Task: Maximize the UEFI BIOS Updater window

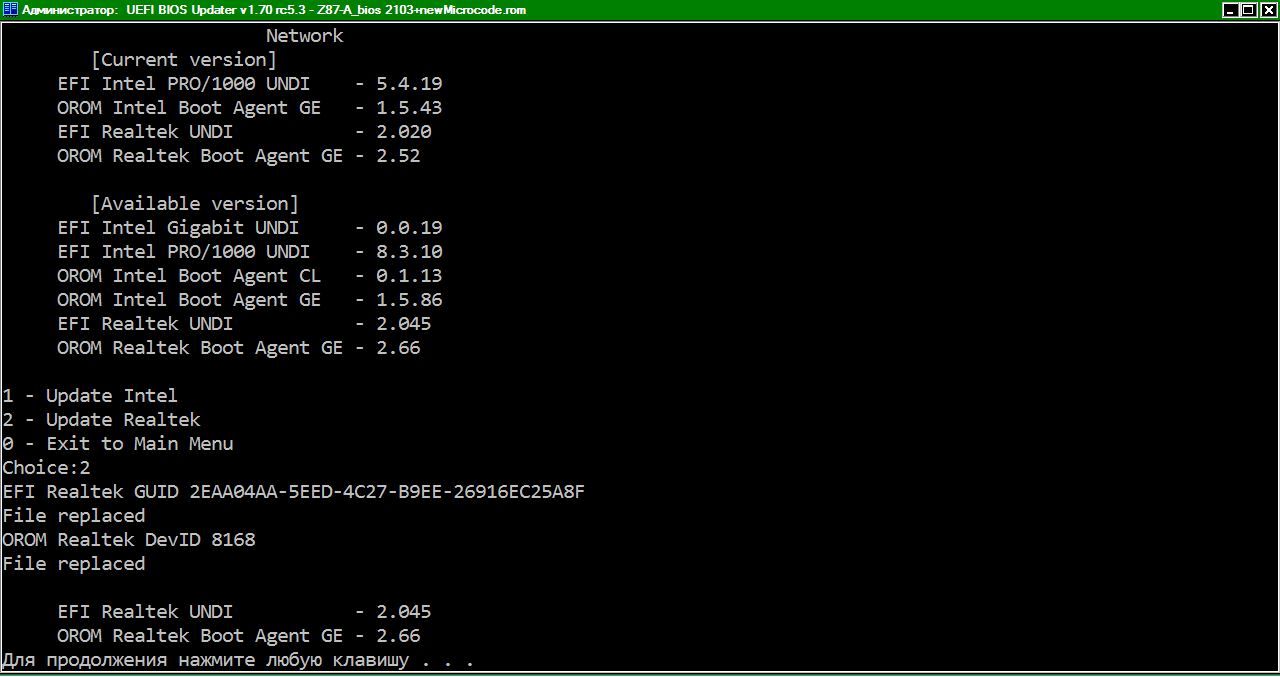Action: (x=1248, y=10)
